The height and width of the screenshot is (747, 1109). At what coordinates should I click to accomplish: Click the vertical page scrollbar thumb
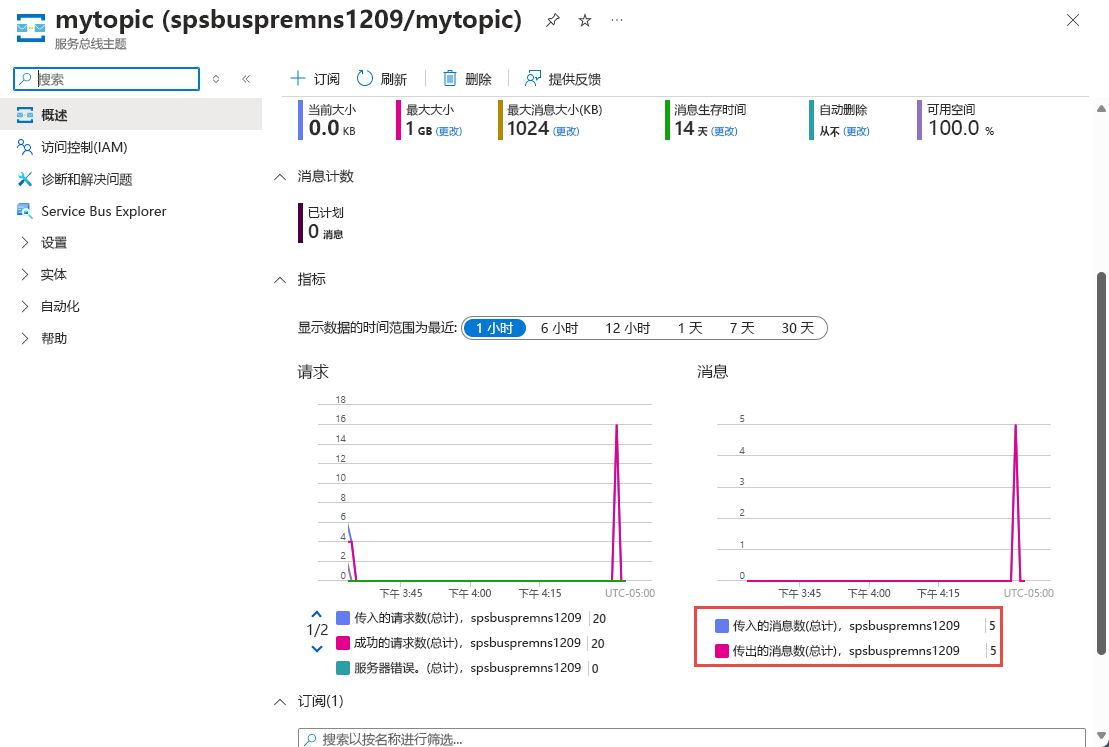(1101, 463)
